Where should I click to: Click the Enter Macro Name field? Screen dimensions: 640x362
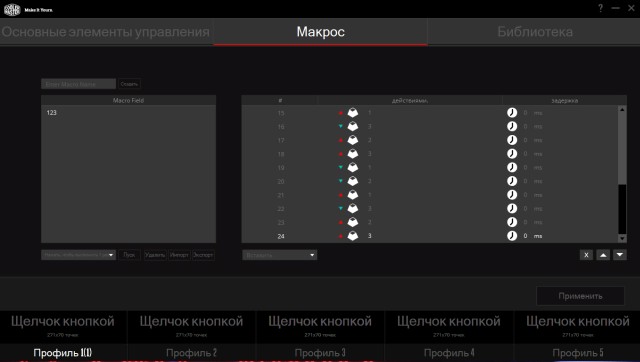point(78,84)
